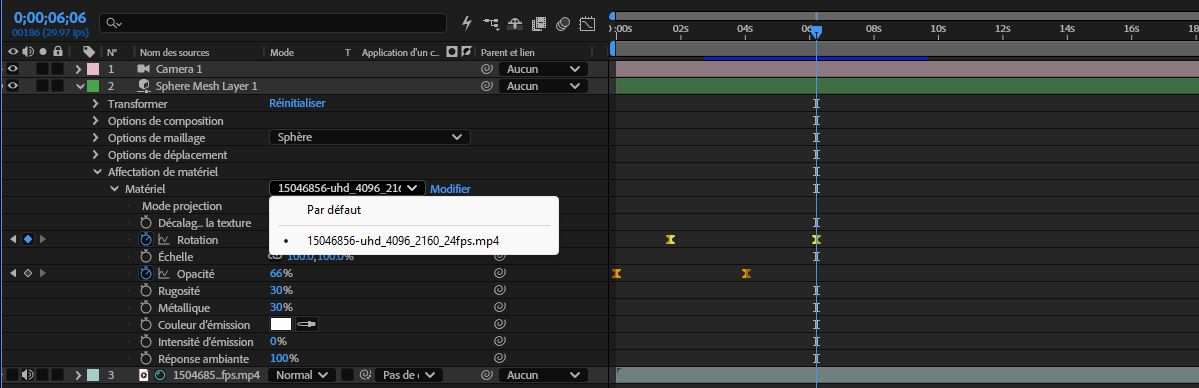Click the current timecode 0;00;06;06
Screen dimensions: 1199x388
coord(50,17)
